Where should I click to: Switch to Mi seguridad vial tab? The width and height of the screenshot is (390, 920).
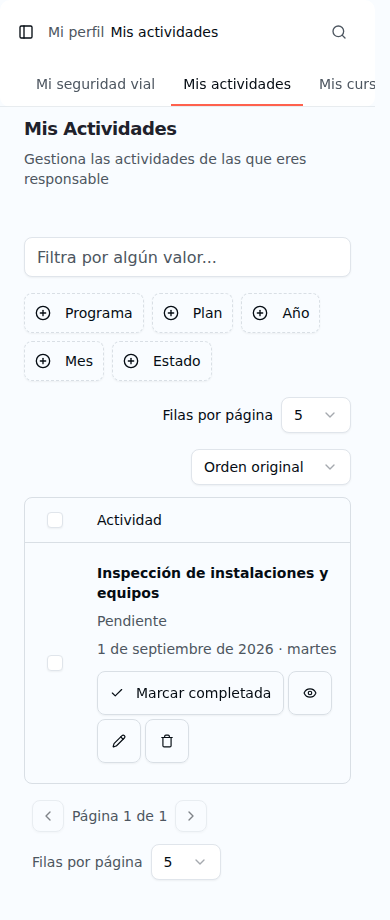click(96, 84)
